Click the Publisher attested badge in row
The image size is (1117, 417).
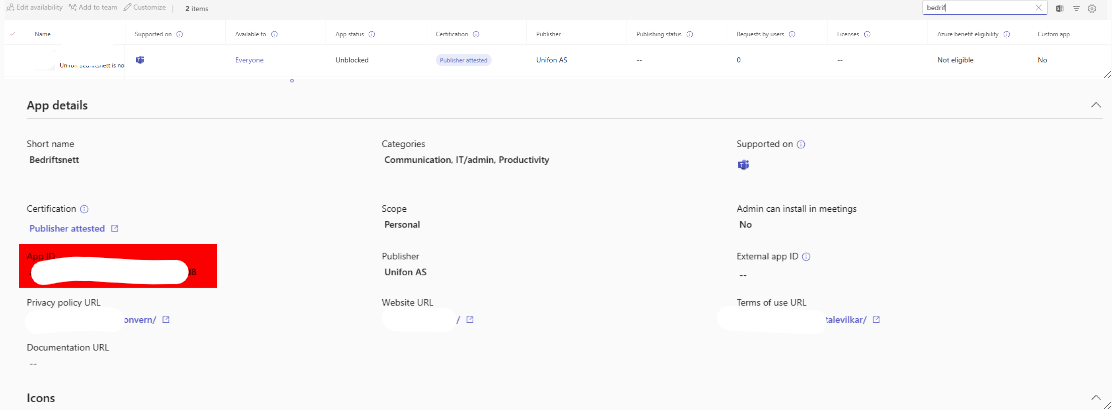pos(463,60)
